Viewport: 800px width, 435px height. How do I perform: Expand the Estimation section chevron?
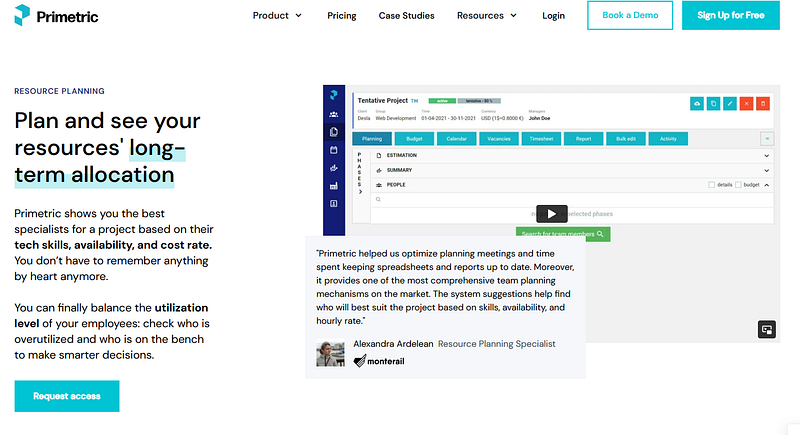[766, 156]
